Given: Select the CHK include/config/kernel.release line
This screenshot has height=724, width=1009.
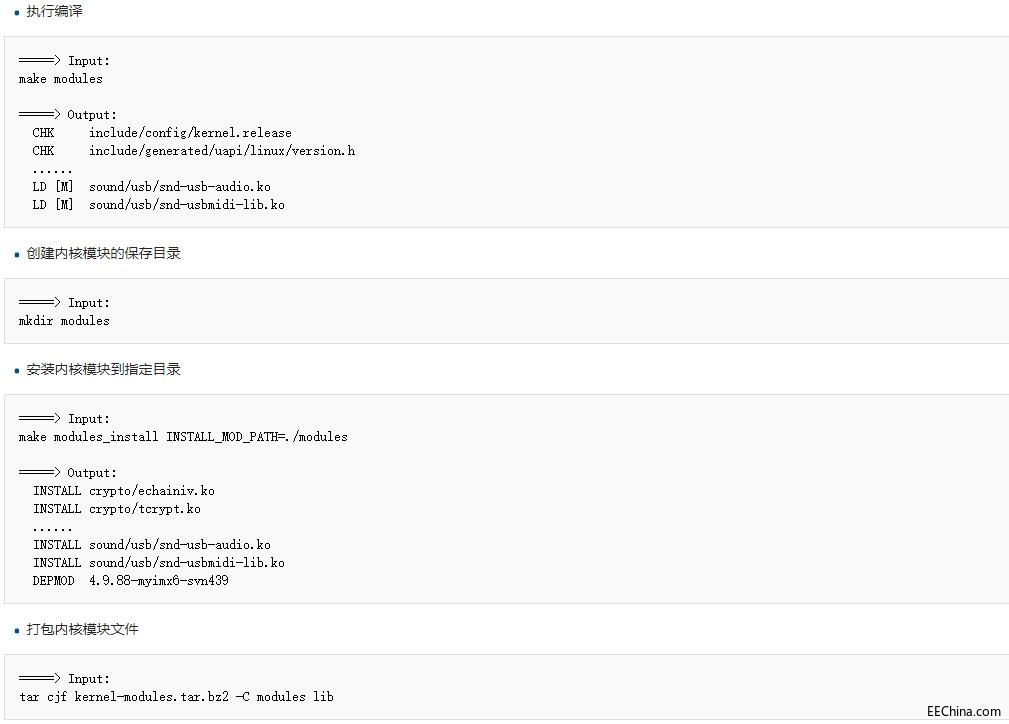Looking at the screenshot, I should [x=162, y=133].
